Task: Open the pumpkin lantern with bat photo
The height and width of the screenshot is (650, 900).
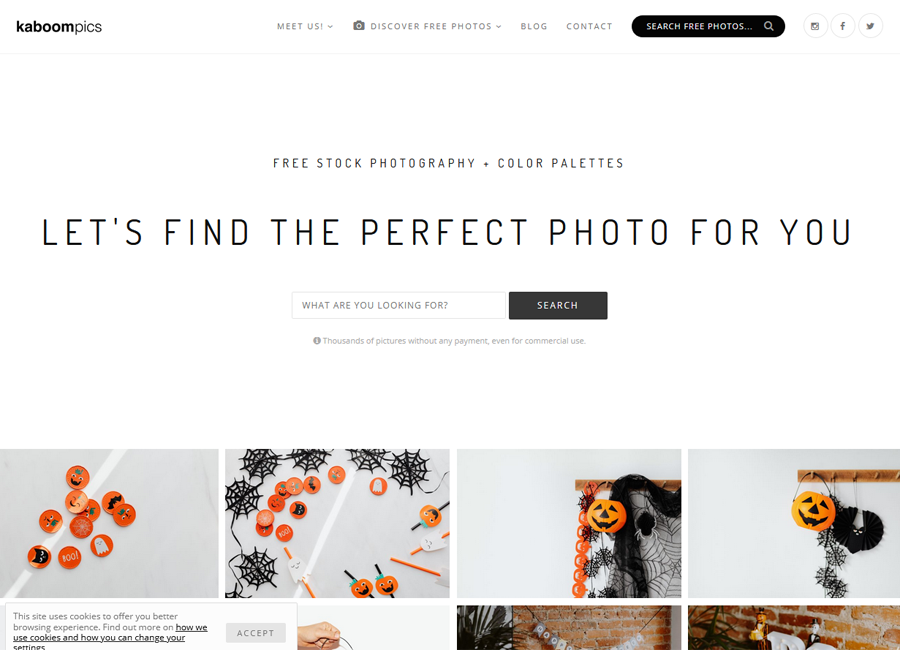Action: pyautogui.click(x=794, y=523)
